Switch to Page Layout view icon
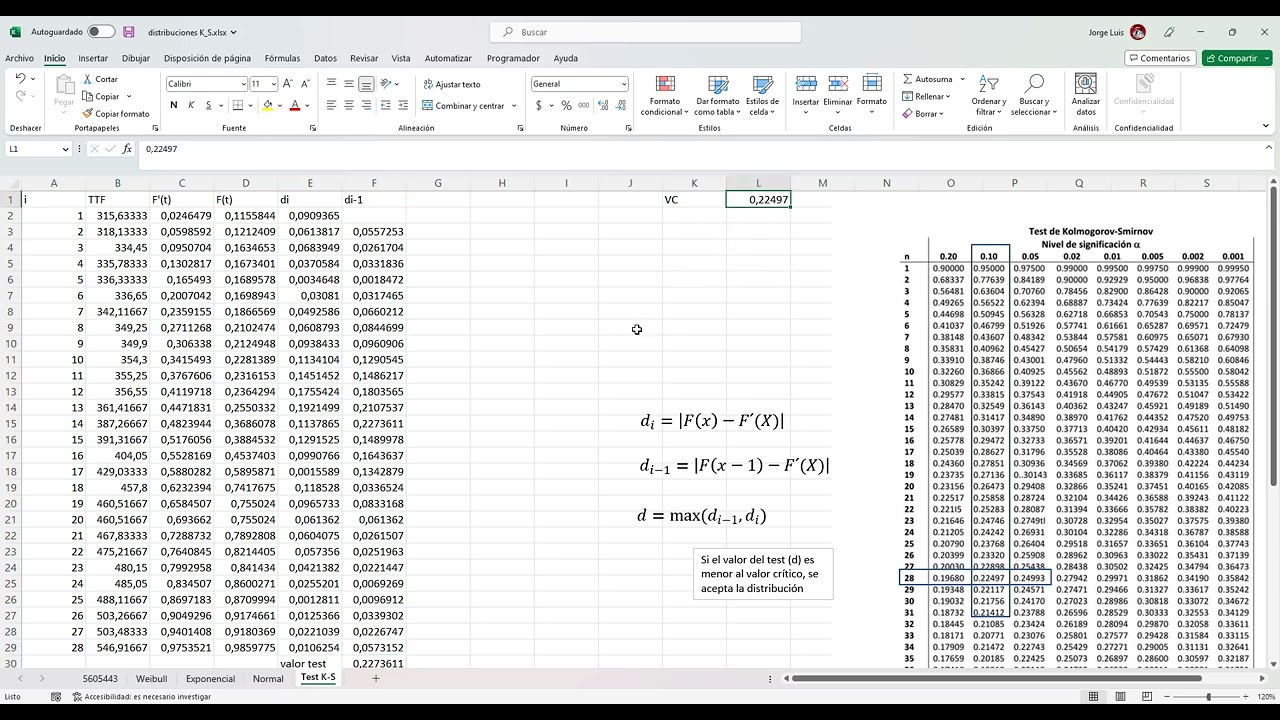This screenshot has height=720, width=1280. pyautogui.click(x=1118, y=696)
